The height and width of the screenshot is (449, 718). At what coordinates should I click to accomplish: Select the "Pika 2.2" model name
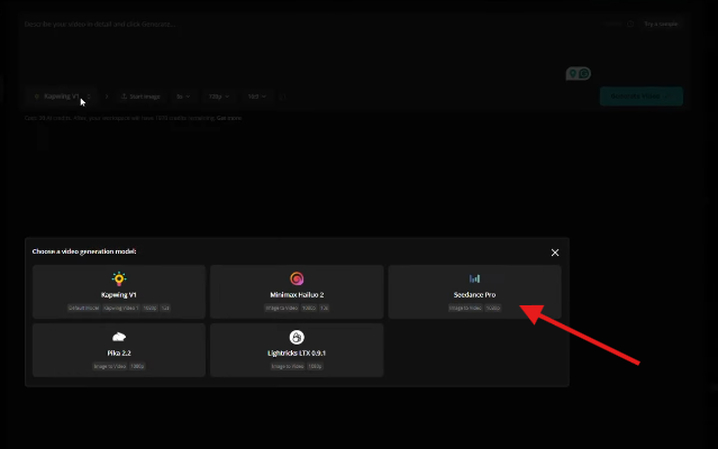click(x=119, y=353)
